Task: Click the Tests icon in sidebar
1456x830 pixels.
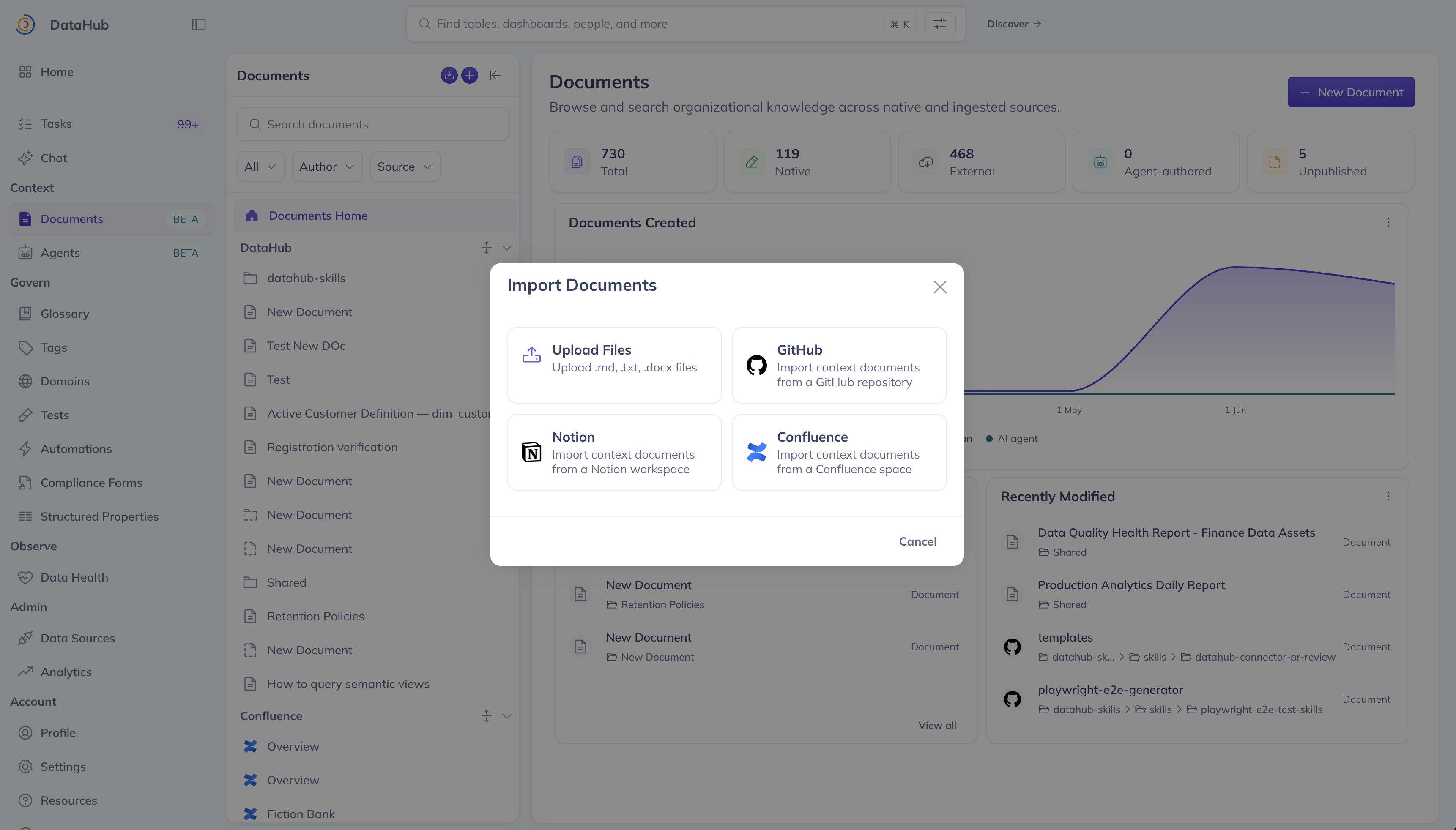Action: click(x=25, y=415)
